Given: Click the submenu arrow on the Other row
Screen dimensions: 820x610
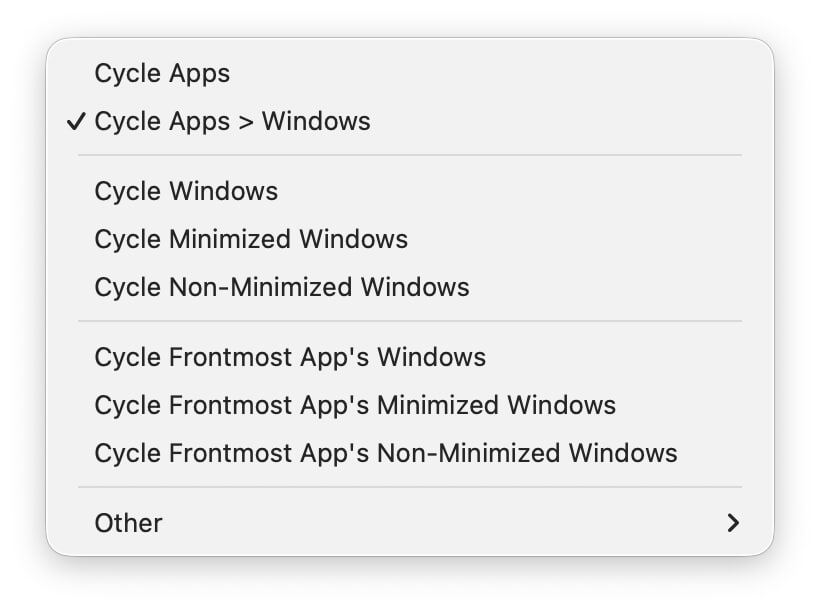Looking at the screenshot, I should point(733,523).
